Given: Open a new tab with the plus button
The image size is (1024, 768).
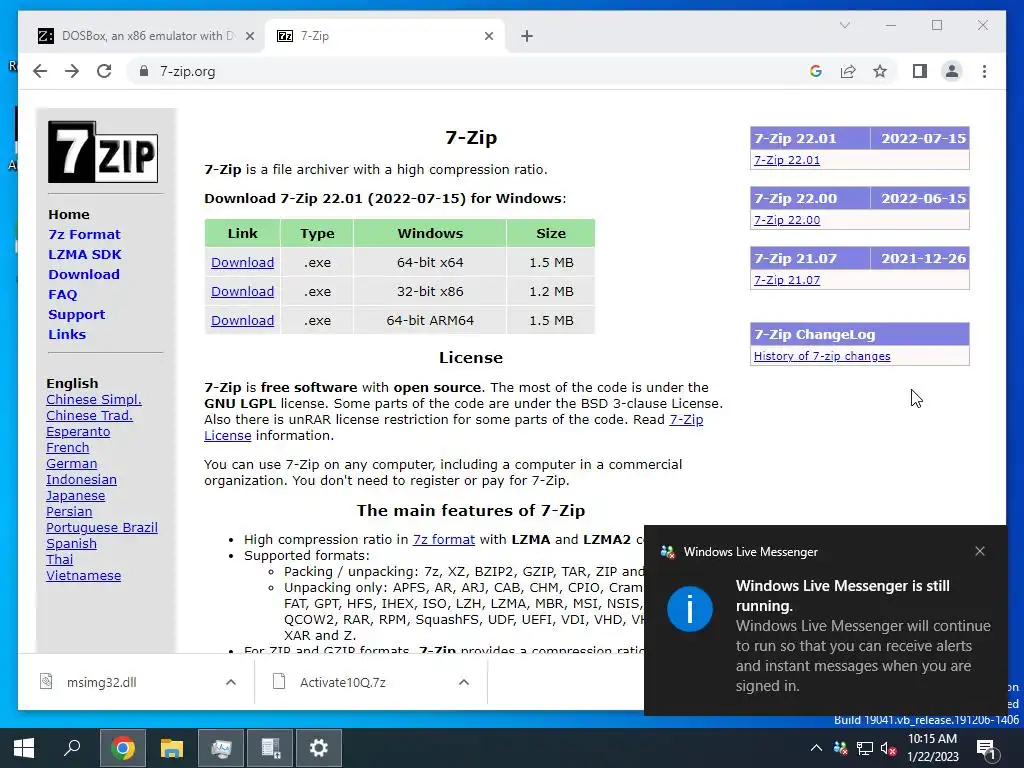Looking at the screenshot, I should pyautogui.click(x=527, y=36).
